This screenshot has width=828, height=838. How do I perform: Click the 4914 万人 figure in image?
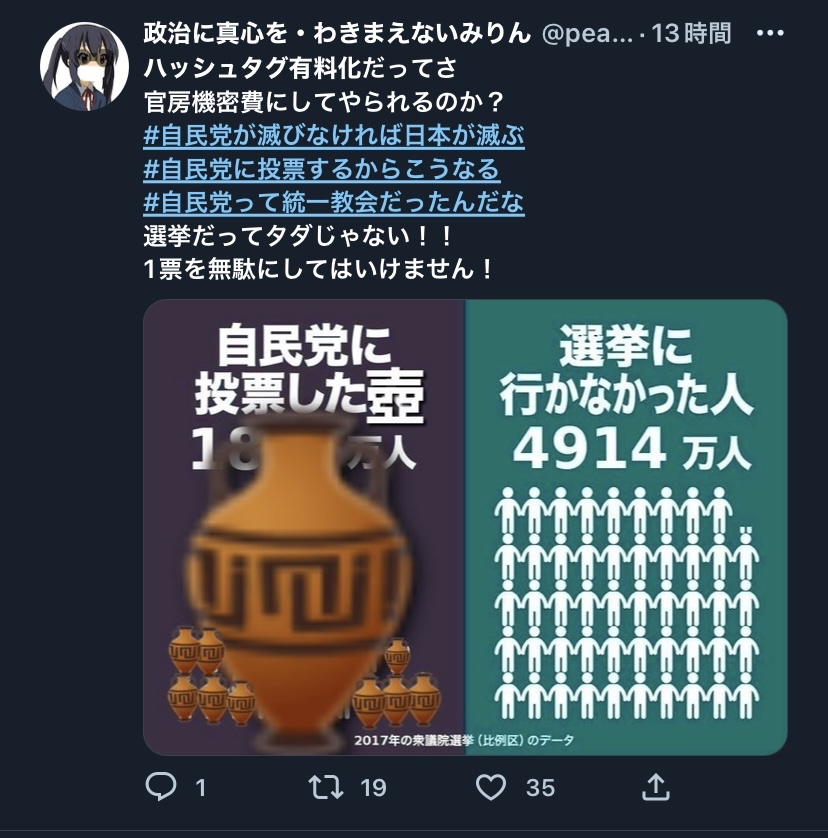tap(632, 450)
